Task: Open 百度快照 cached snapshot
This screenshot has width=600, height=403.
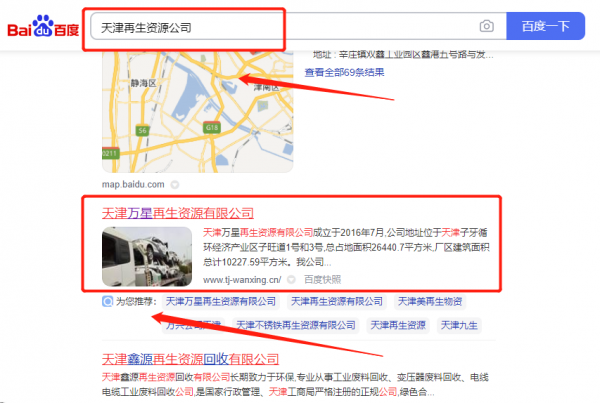Action: click(x=322, y=280)
